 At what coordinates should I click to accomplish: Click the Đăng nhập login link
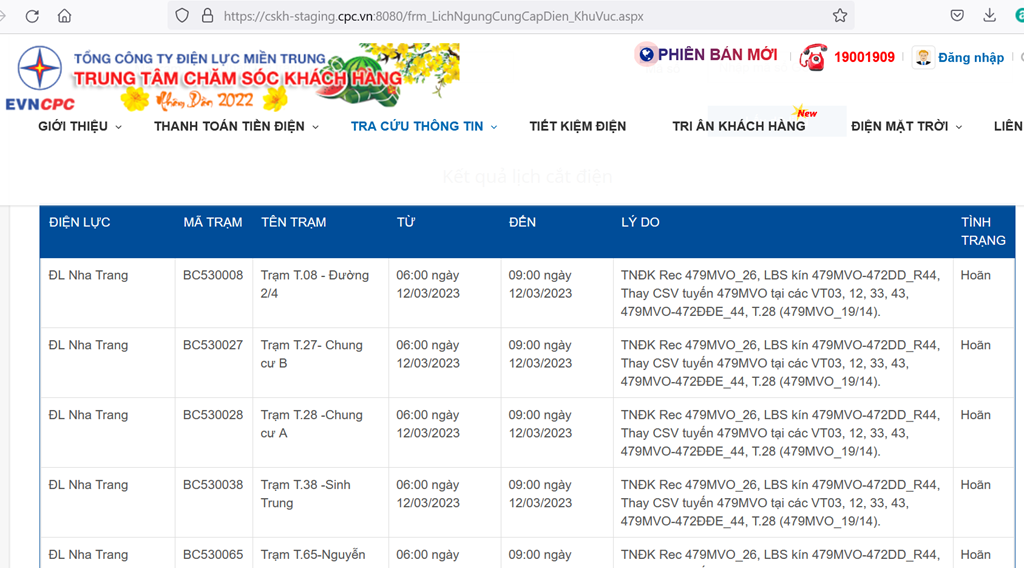970,58
